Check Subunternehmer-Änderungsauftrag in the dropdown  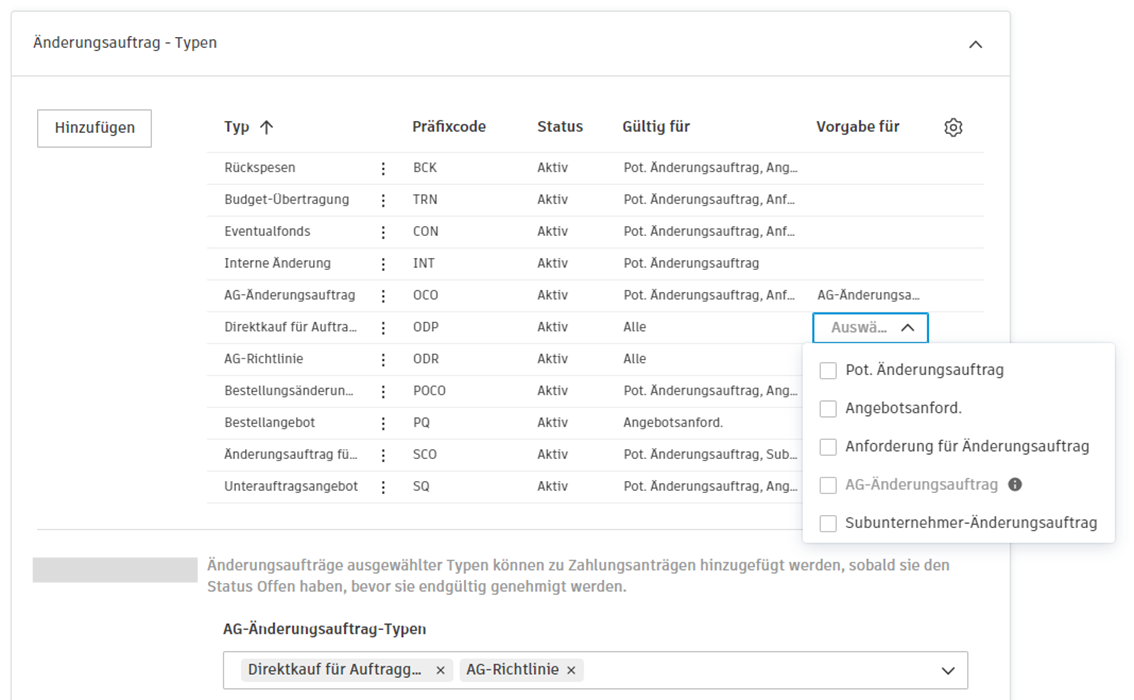pos(828,522)
